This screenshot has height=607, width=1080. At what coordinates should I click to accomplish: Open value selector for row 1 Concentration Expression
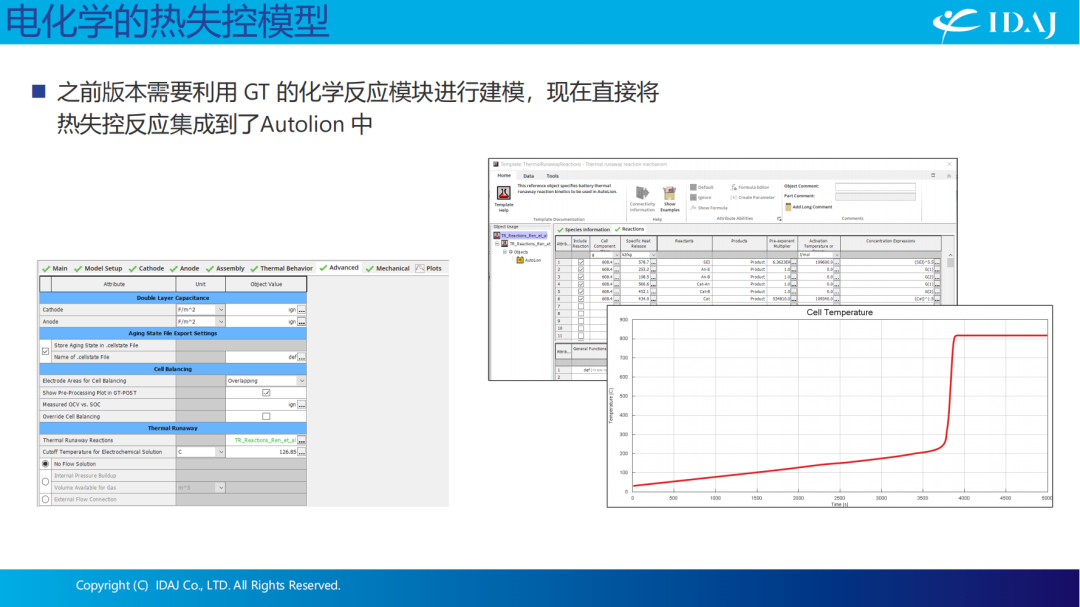click(937, 263)
